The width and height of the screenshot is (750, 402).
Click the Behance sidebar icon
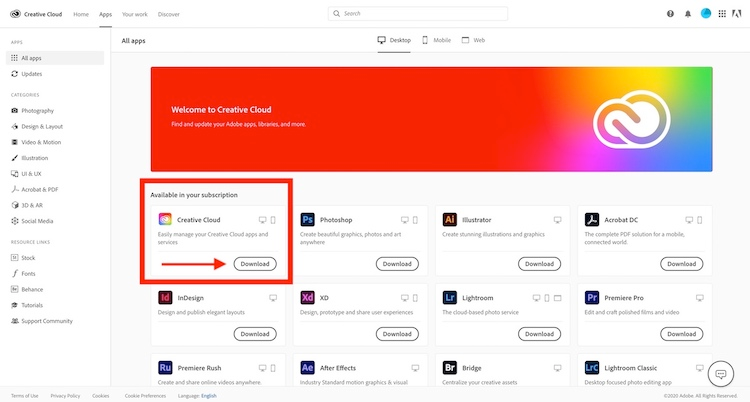pyautogui.click(x=14, y=289)
